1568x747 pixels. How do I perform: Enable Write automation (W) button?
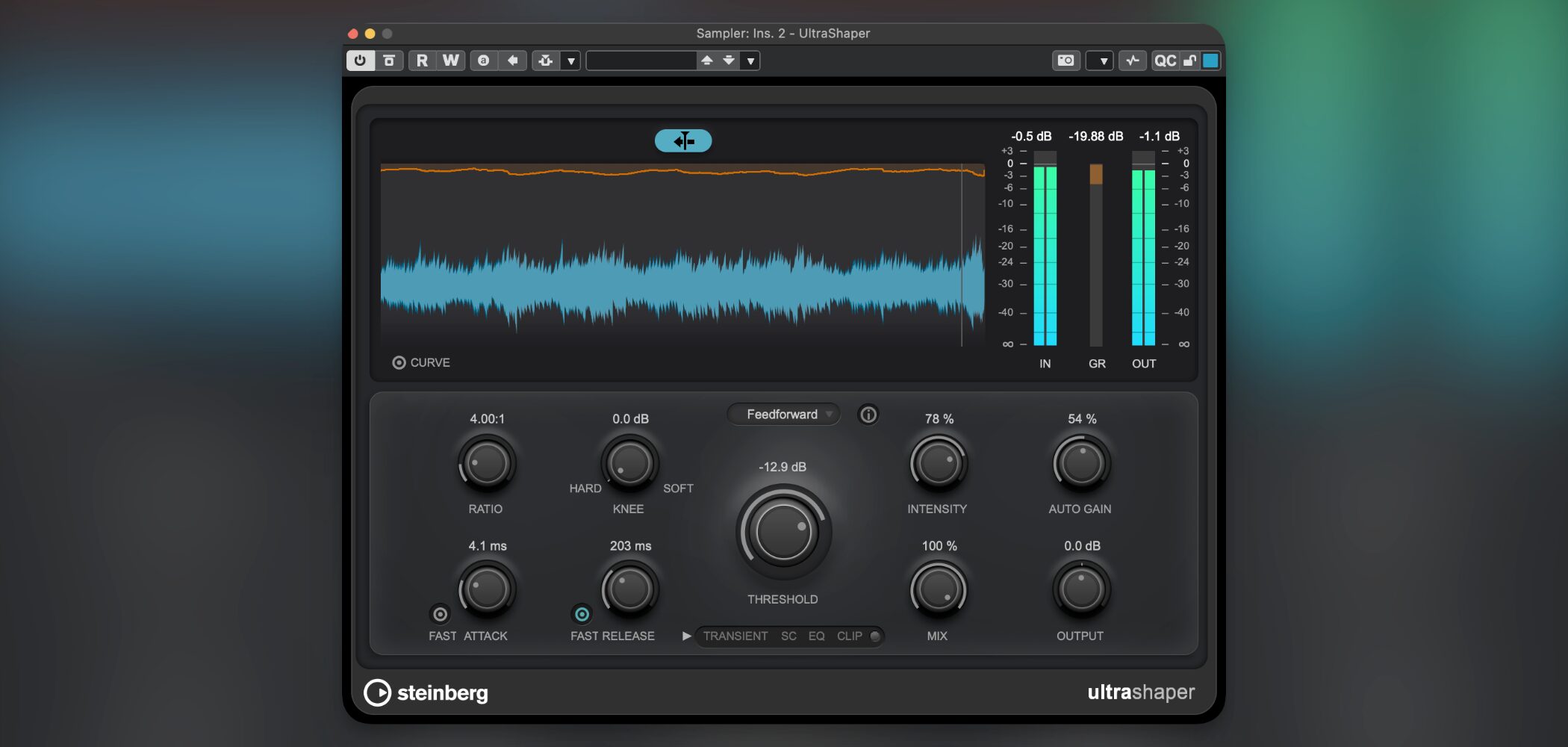pyautogui.click(x=450, y=61)
